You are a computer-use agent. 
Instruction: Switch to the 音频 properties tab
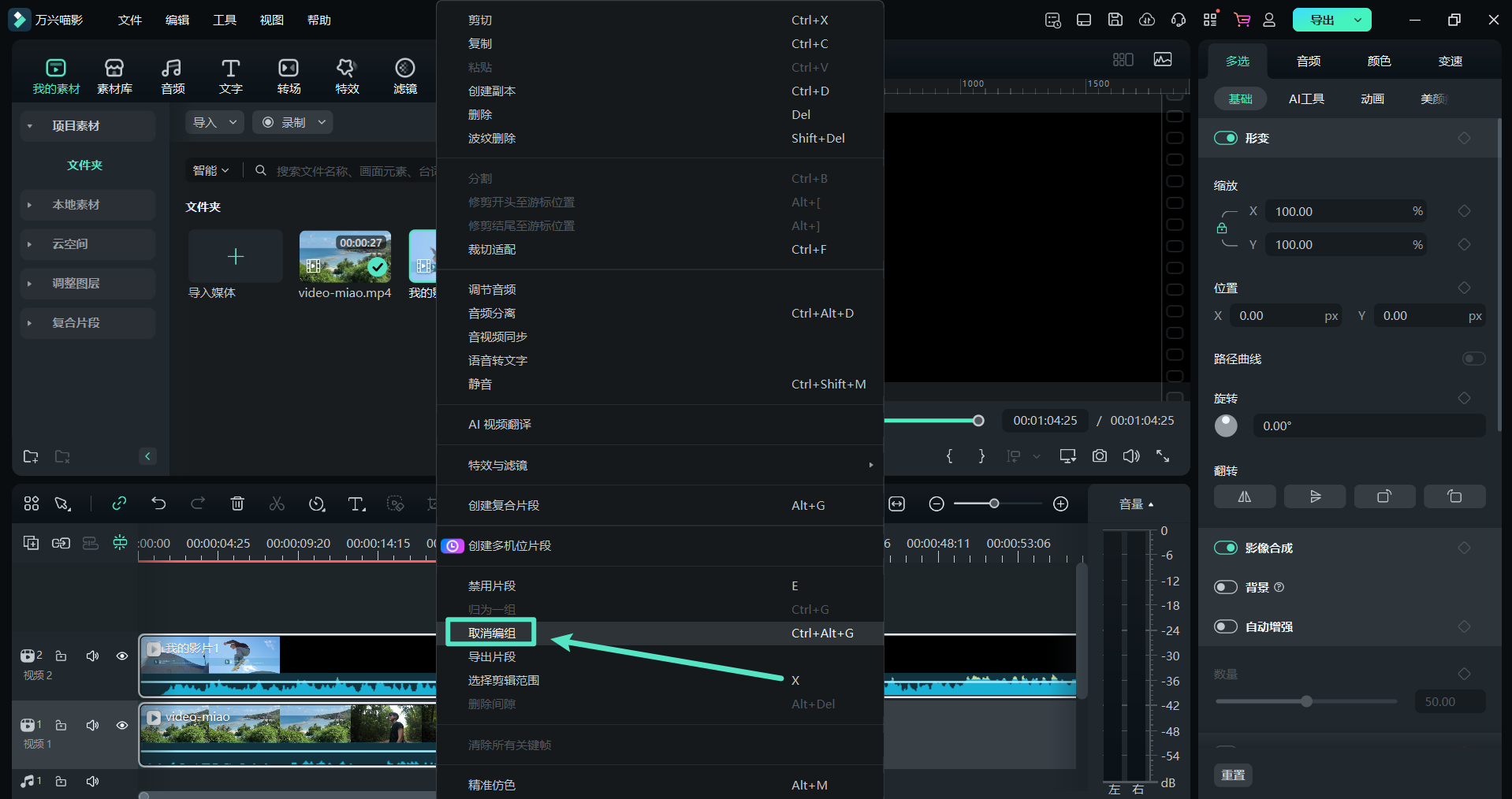click(x=1309, y=61)
